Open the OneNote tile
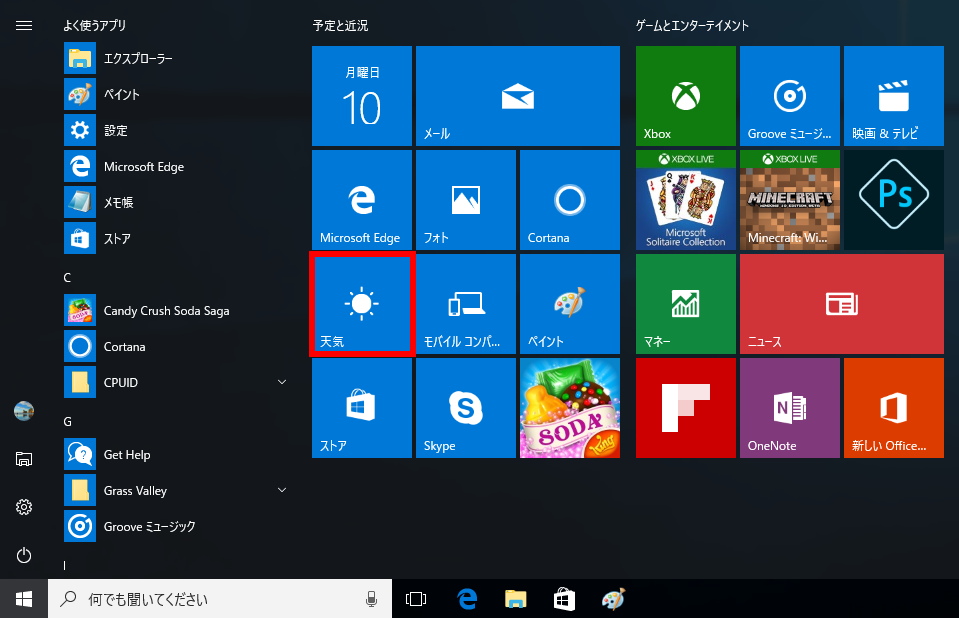Image resolution: width=959 pixels, height=618 pixels. coord(790,408)
